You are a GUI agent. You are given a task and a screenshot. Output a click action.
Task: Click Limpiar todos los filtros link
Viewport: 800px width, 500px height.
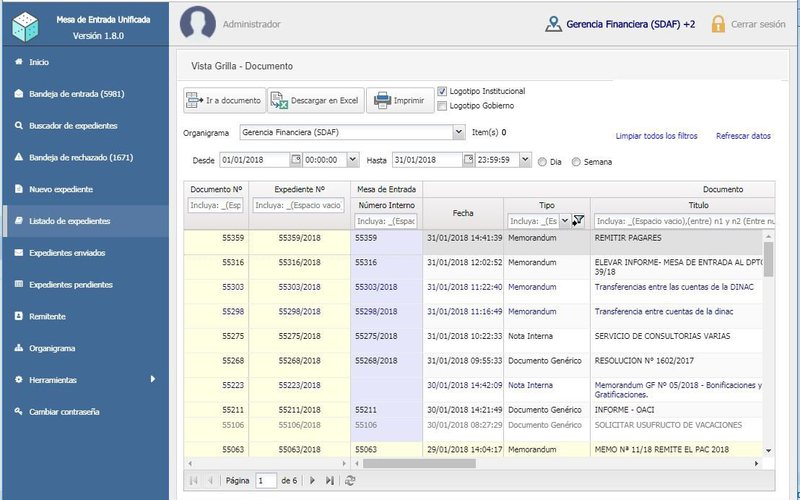[x=656, y=136]
